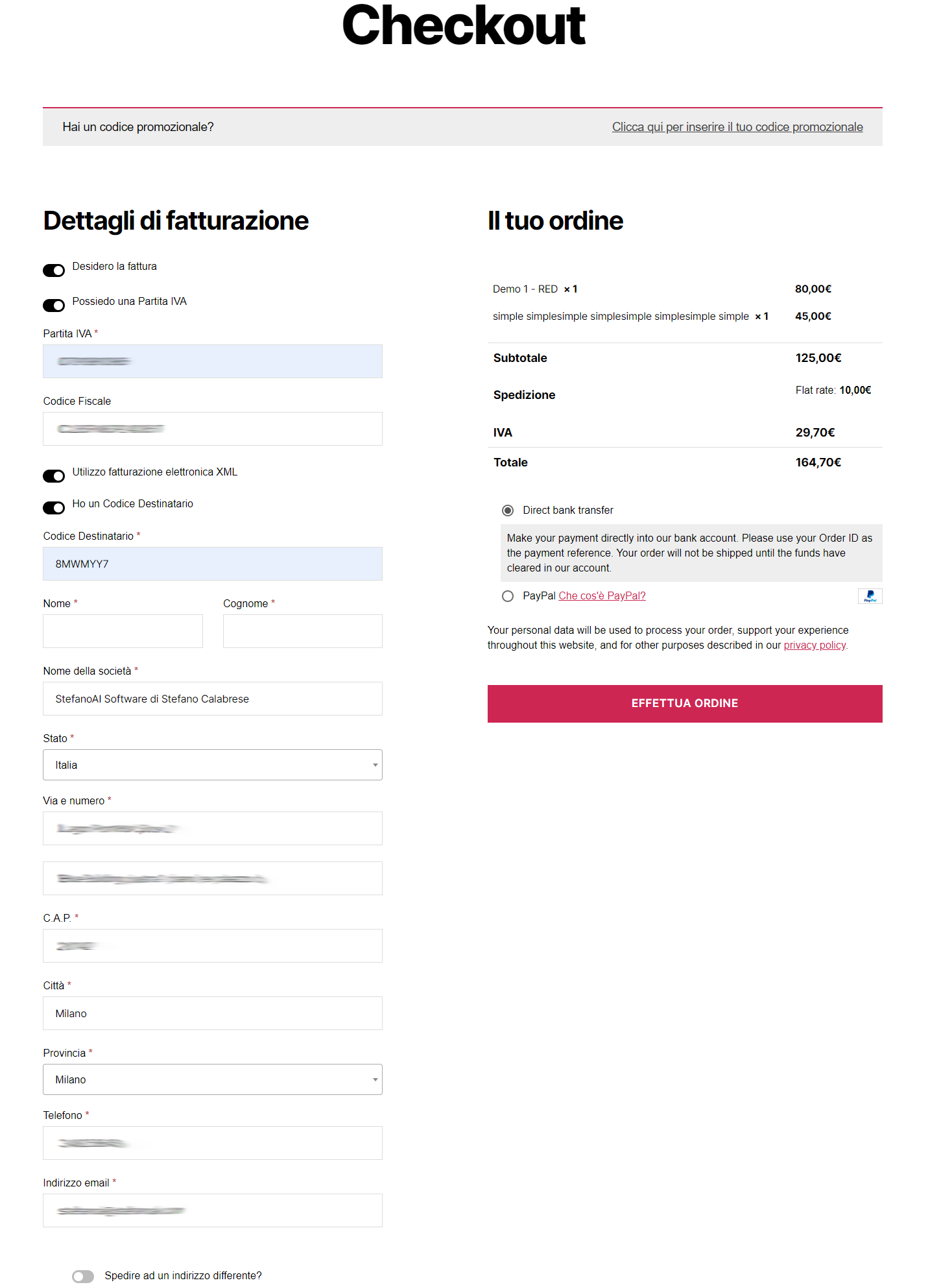The image size is (952, 1287).
Task: Click the Nome della società field
Action: pyautogui.click(x=212, y=699)
